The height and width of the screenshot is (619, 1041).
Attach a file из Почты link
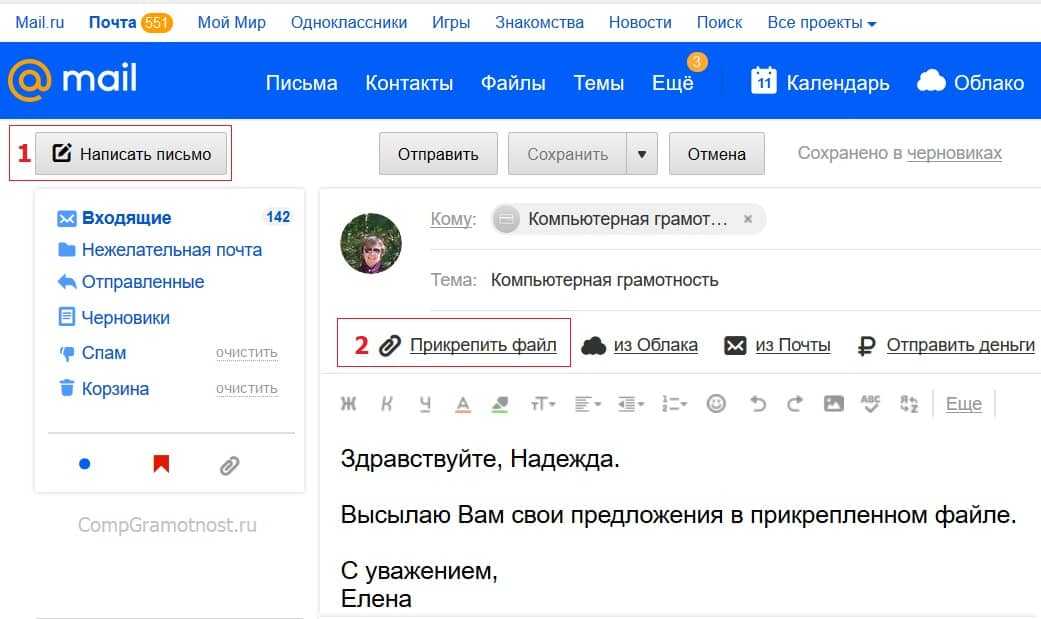793,345
